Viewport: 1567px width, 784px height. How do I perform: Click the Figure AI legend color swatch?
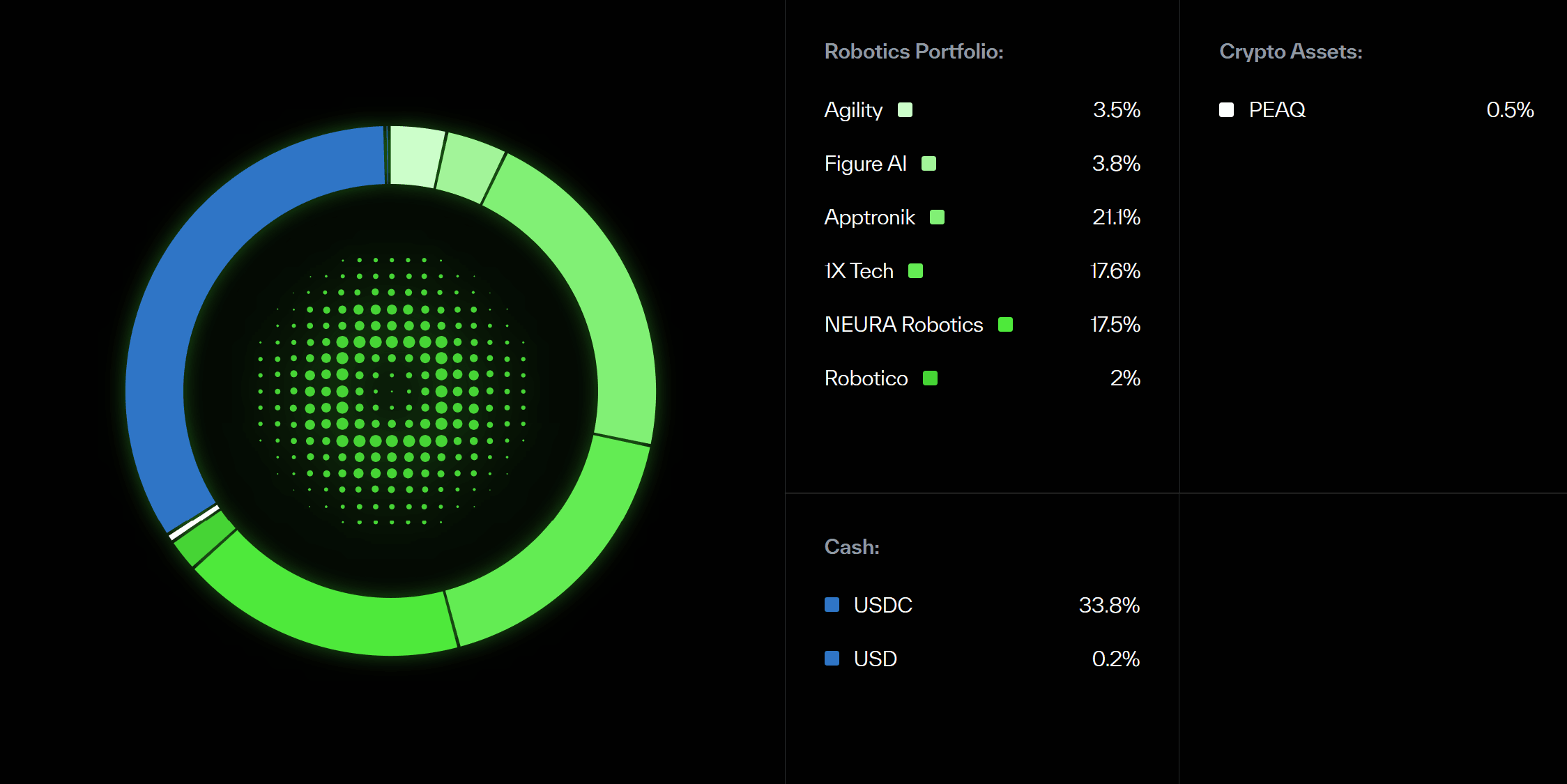928,164
